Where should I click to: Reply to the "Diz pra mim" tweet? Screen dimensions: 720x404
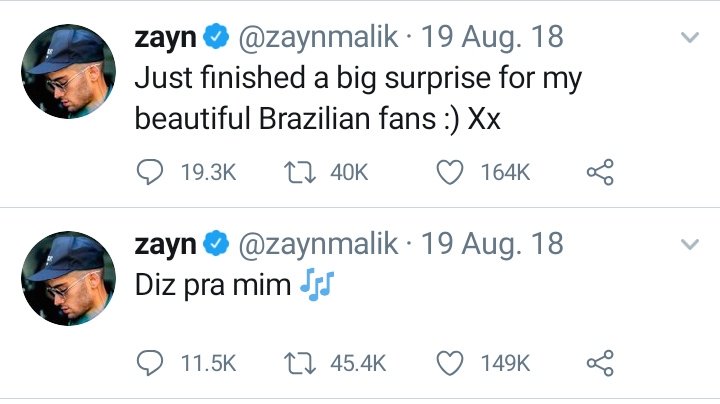click(x=149, y=362)
